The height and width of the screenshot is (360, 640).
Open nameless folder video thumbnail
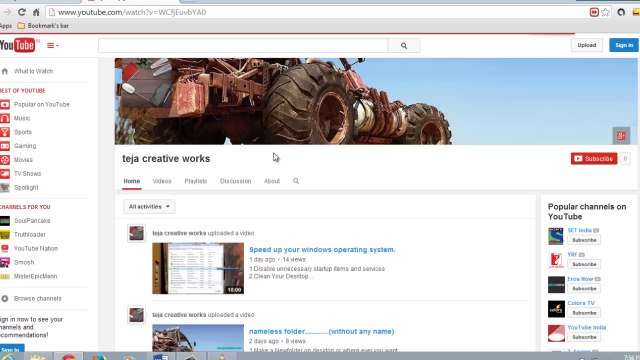click(x=198, y=338)
